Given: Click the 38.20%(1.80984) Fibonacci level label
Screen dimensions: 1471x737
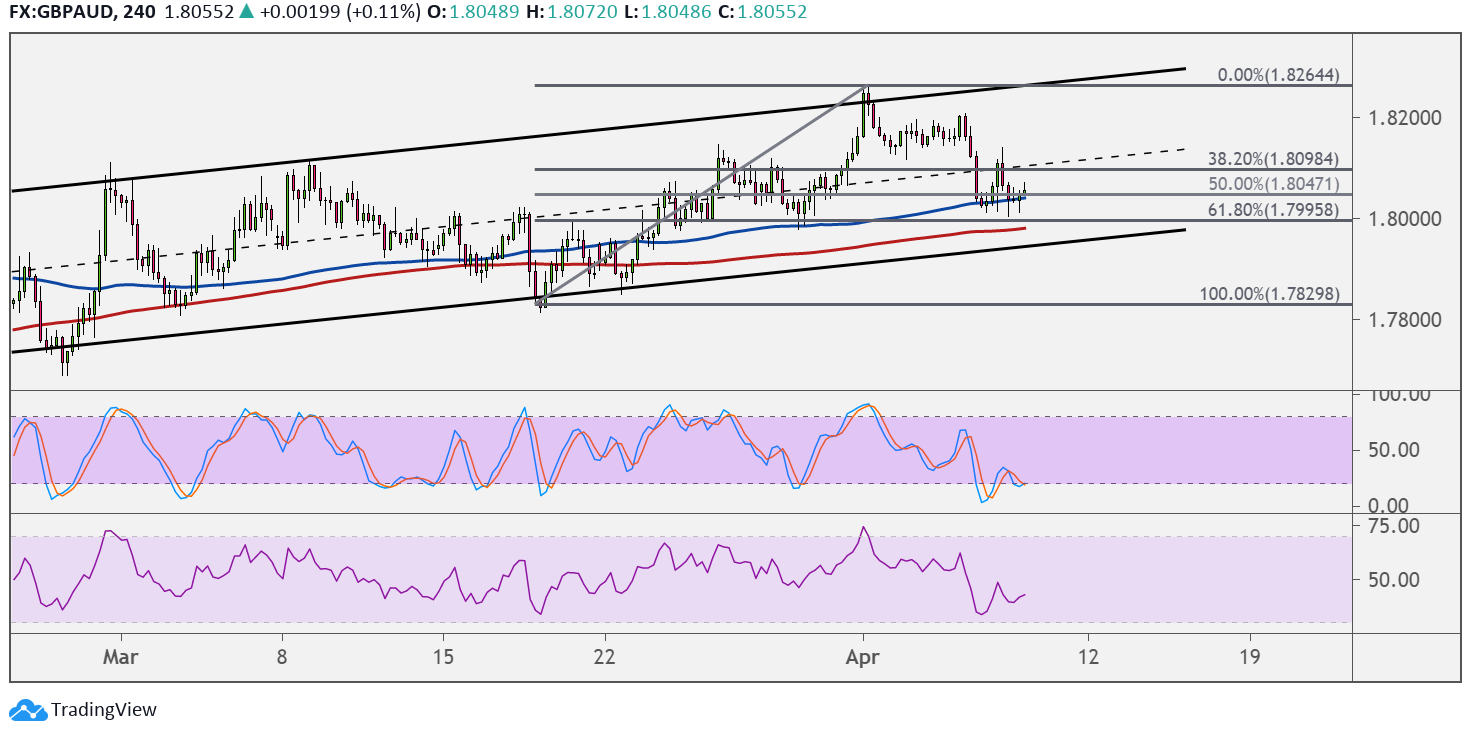Looking at the screenshot, I should [1273, 158].
